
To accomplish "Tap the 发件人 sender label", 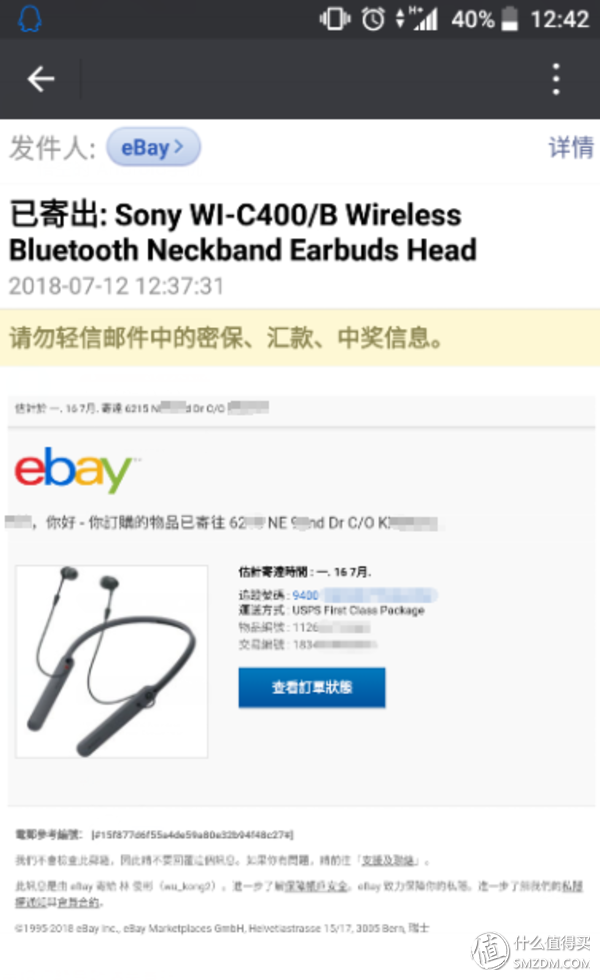I will point(52,148).
